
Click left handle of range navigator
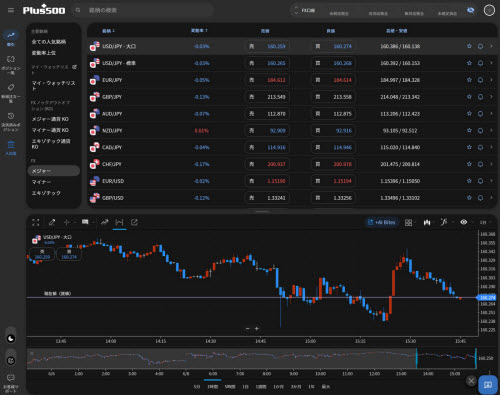pos(416,358)
